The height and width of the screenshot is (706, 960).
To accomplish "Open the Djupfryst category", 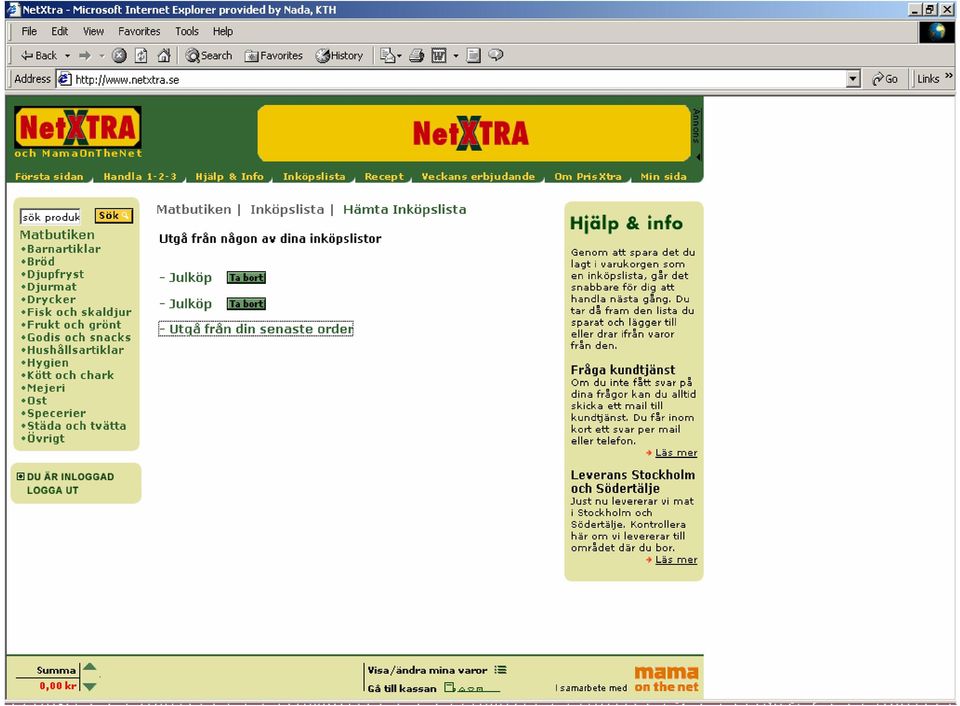I will coord(55,274).
